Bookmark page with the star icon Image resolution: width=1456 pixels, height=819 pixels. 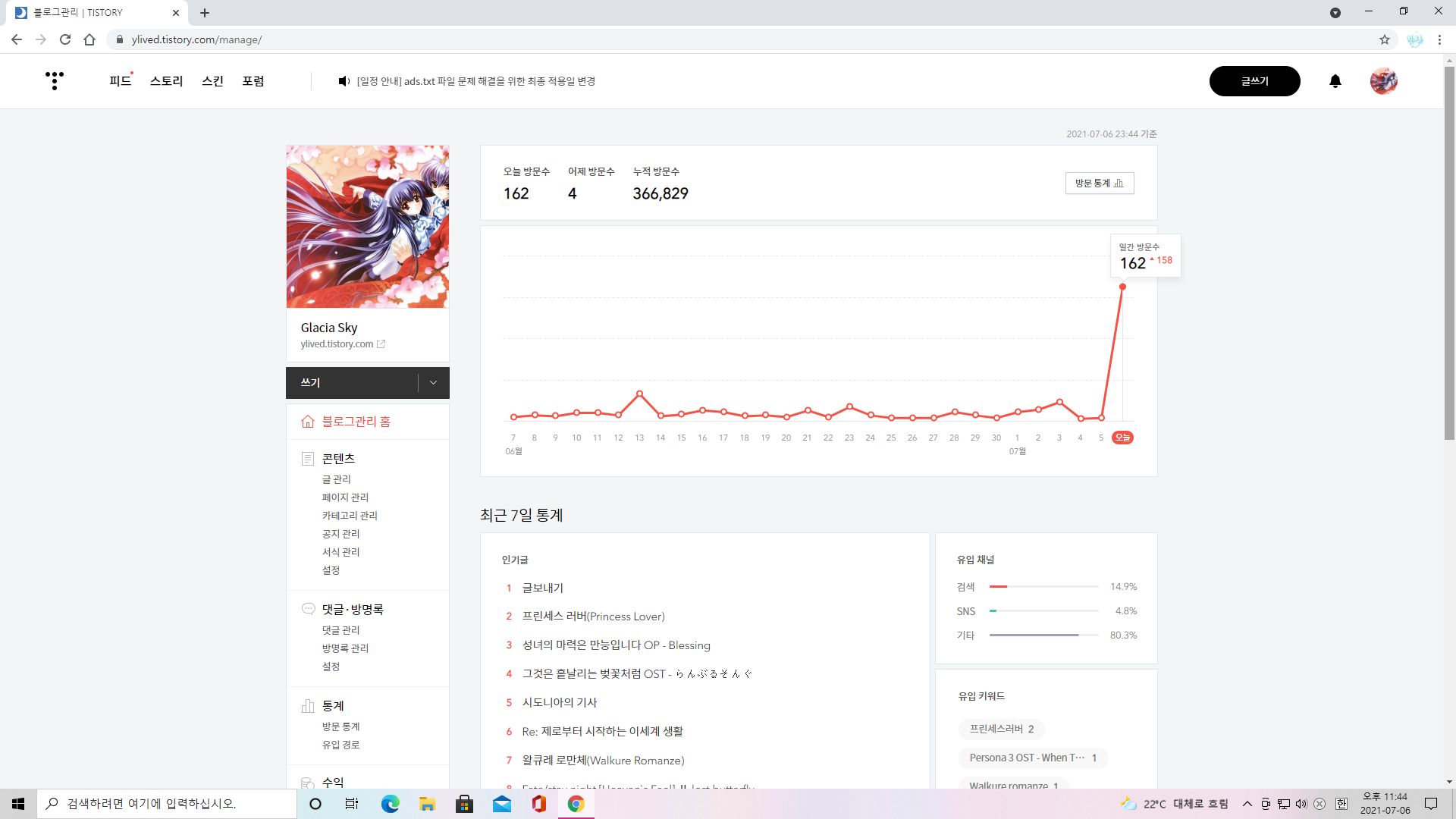point(1385,39)
